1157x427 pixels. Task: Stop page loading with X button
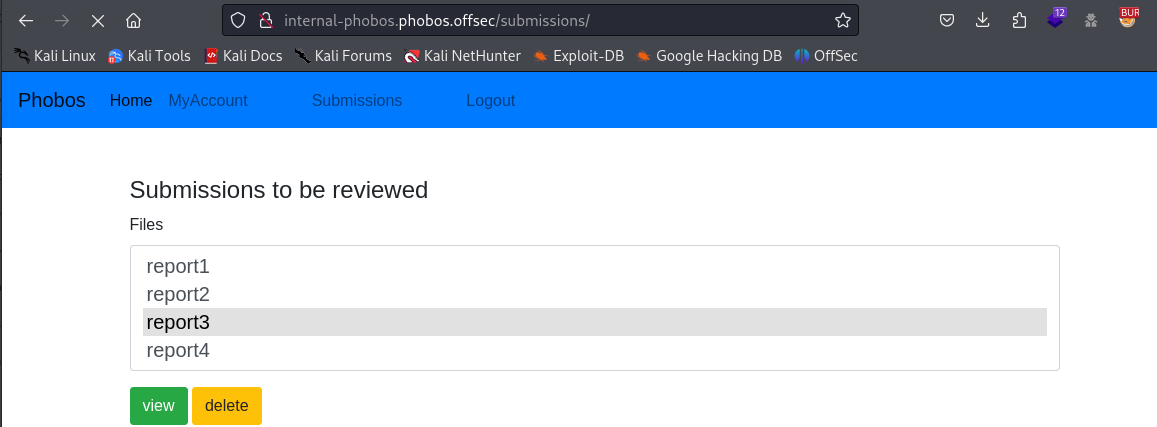point(97,20)
